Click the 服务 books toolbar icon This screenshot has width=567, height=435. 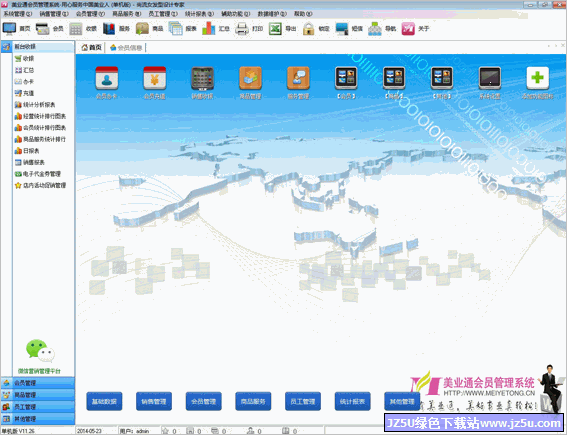(x=109, y=29)
